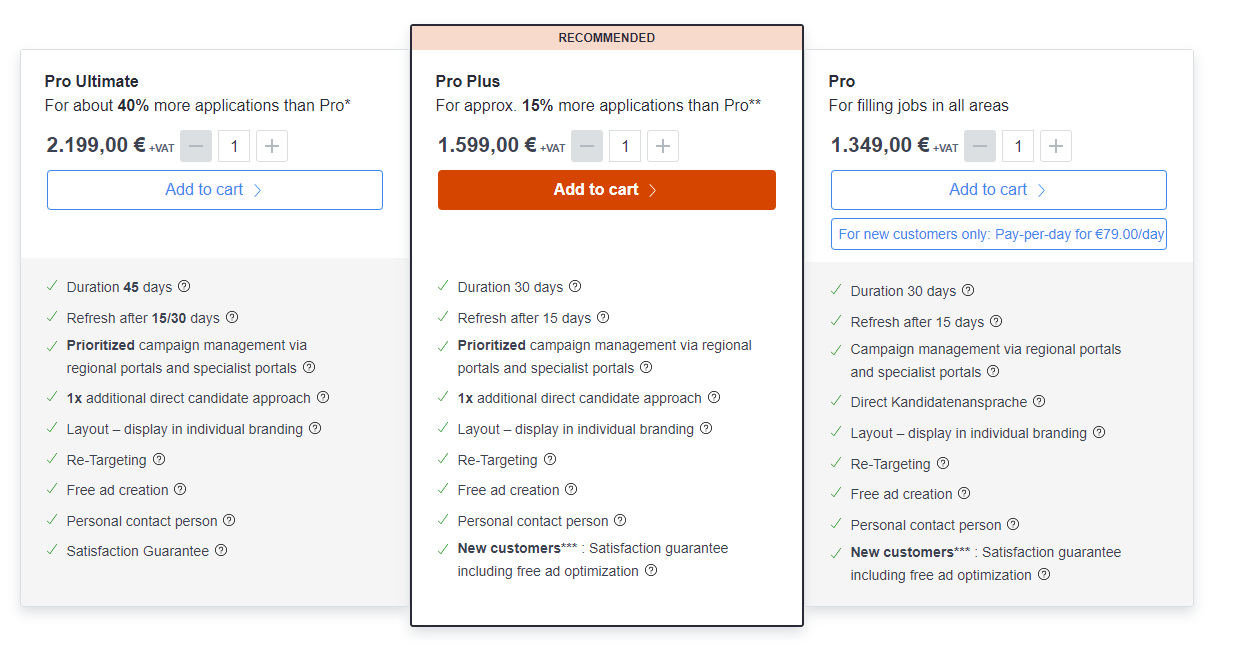The image size is (1245, 661).
Task: Open the New customers satisfaction guarantee tooltip in Pro Plus
Action: pos(651,570)
